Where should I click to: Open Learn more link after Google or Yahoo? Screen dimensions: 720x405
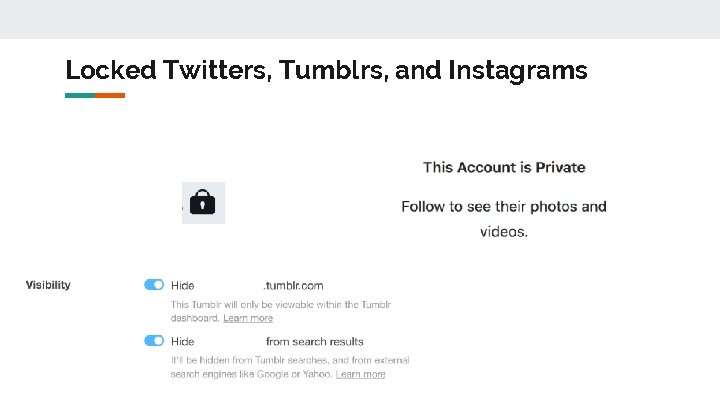360,374
